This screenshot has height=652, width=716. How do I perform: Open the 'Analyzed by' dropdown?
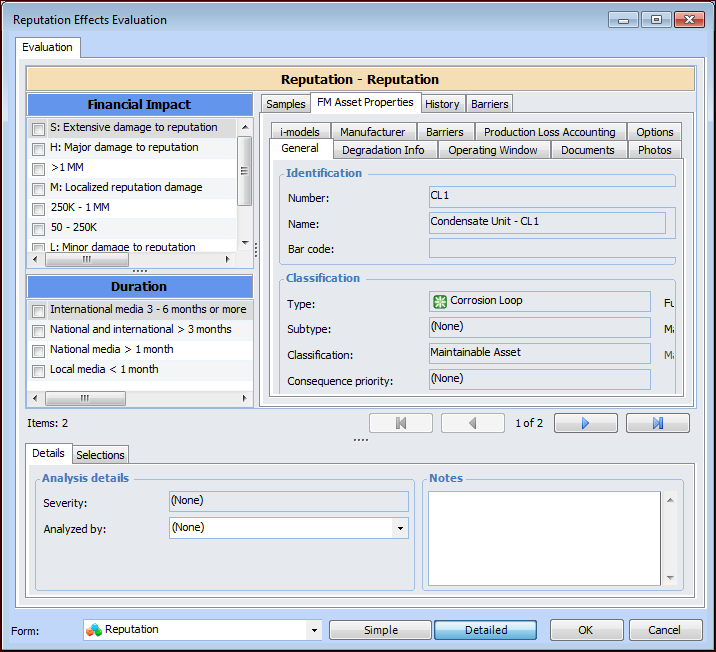(x=400, y=527)
